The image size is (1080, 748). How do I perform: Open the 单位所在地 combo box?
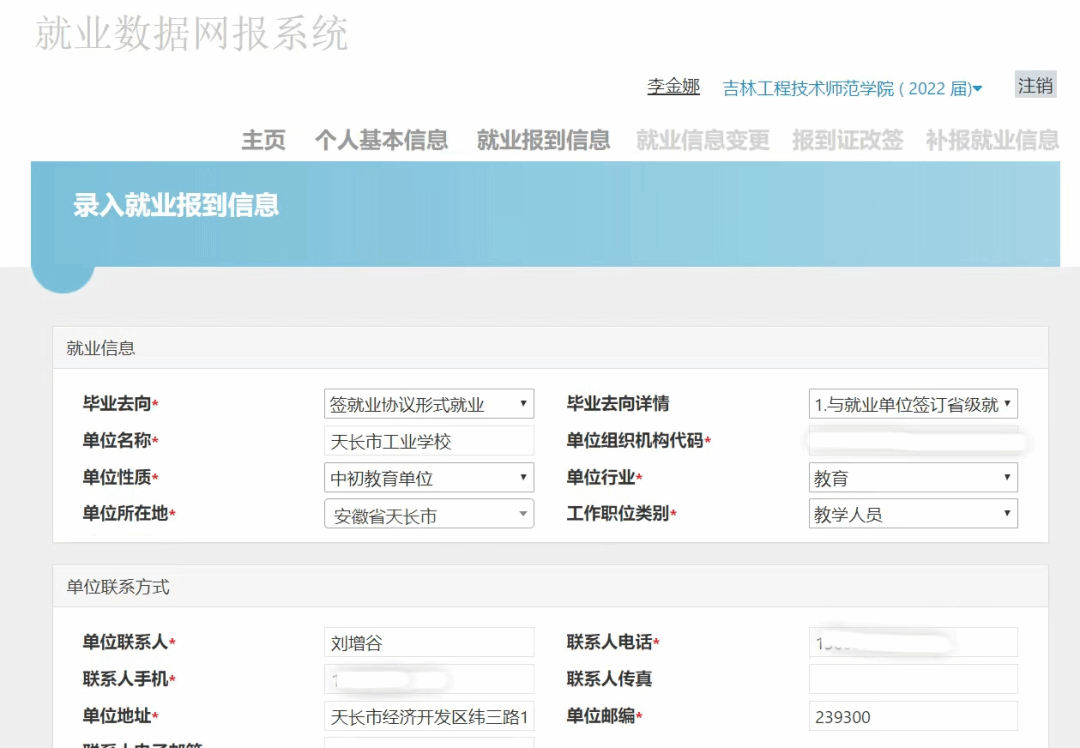pyautogui.click(x=429, y=515)
